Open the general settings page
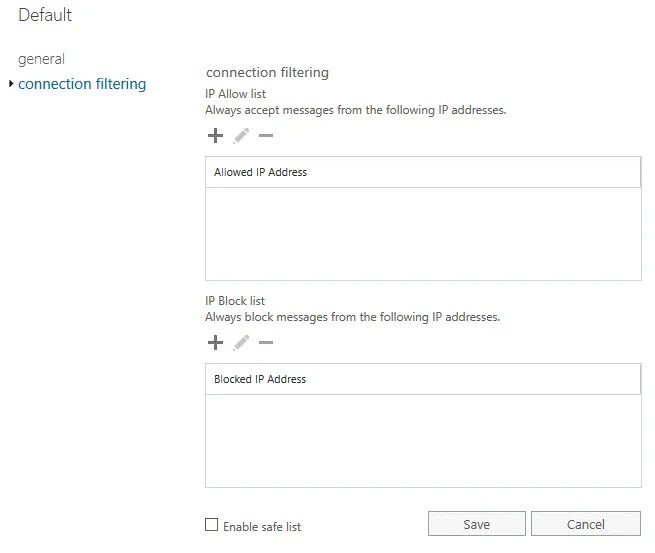The height and width of the screenshot is (553, 655). click(x=41, y=59)
